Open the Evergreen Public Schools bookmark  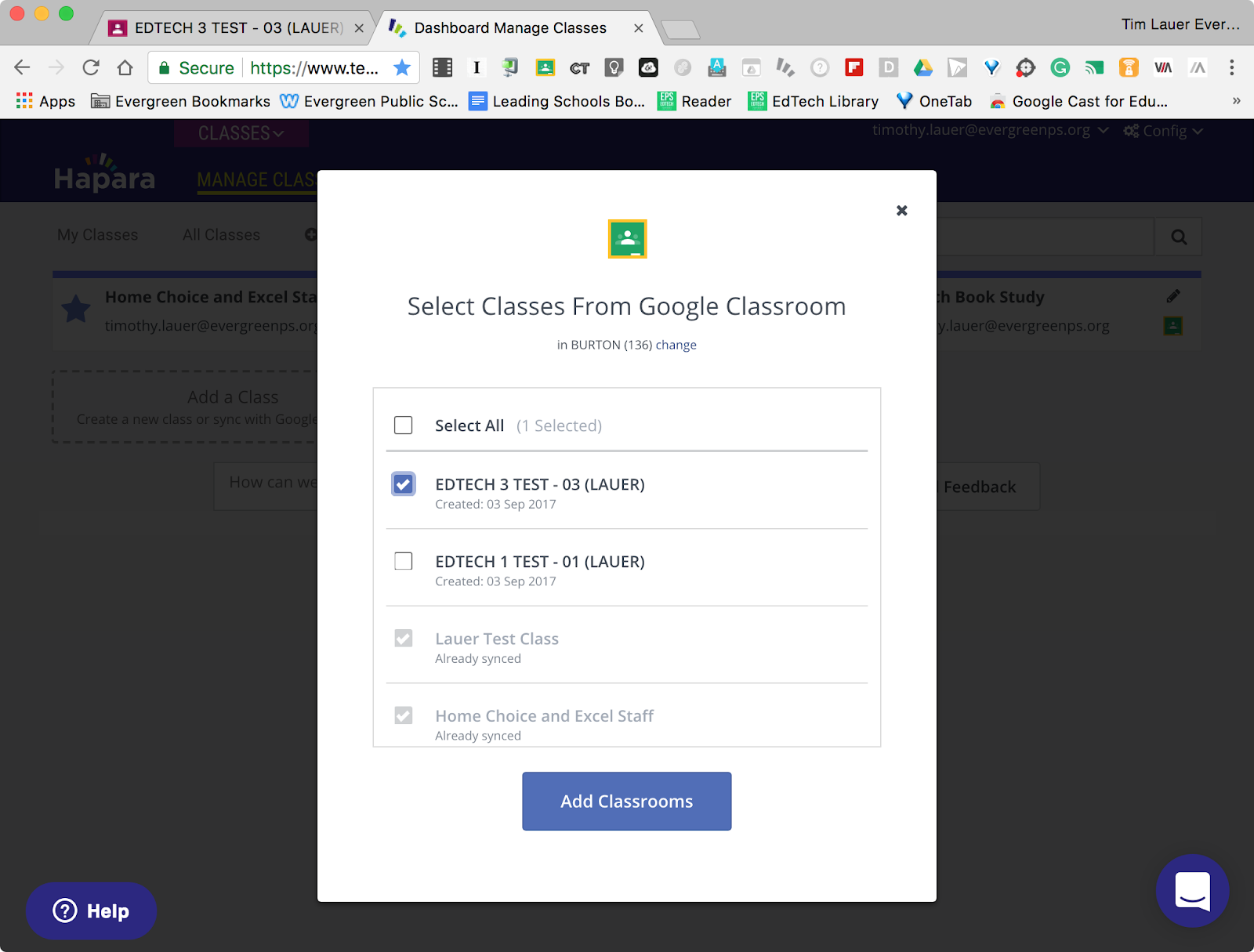(369, 101)
